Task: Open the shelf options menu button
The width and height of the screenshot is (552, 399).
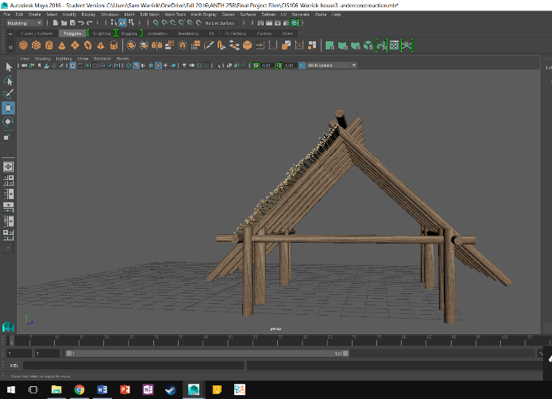Action: (10, 46)
